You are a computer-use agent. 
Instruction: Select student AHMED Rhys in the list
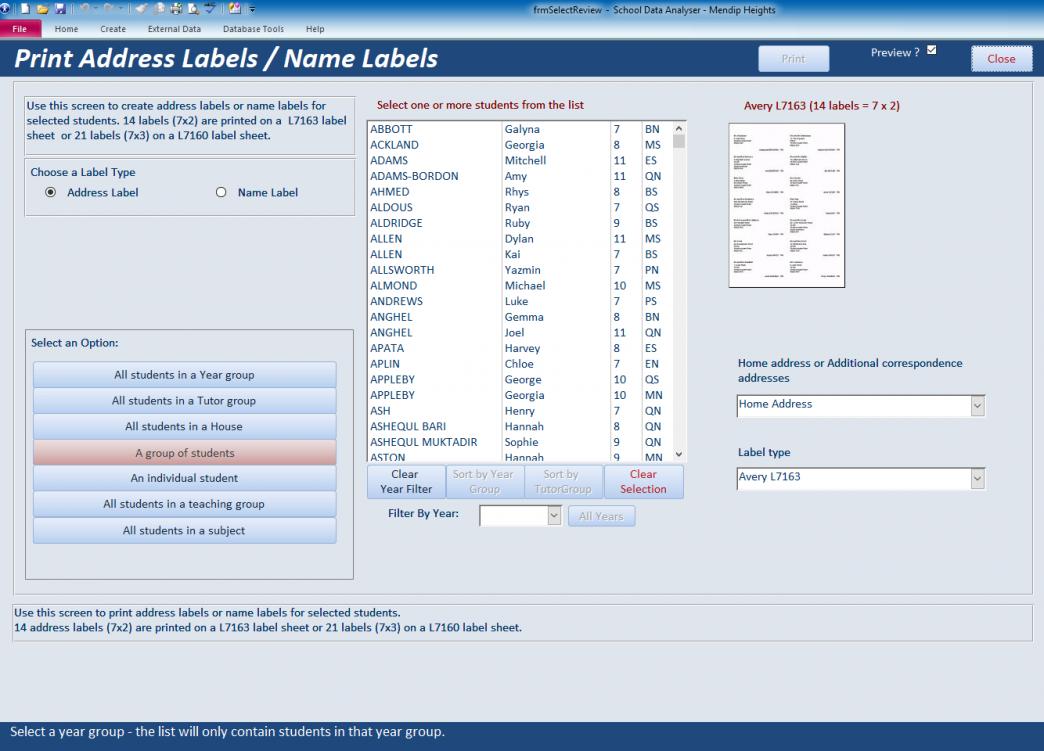tap(519, 192)
